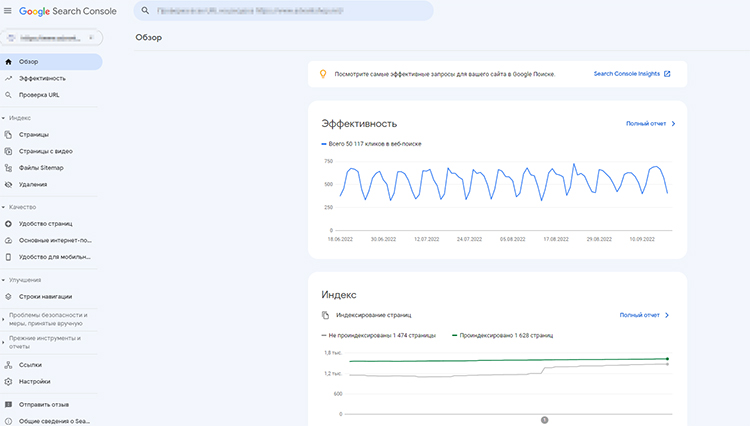Click the lightbulb icon in insights banner
Image resolution: width=750 pixels, height=426 pixels.
click(x=322, y=74)
